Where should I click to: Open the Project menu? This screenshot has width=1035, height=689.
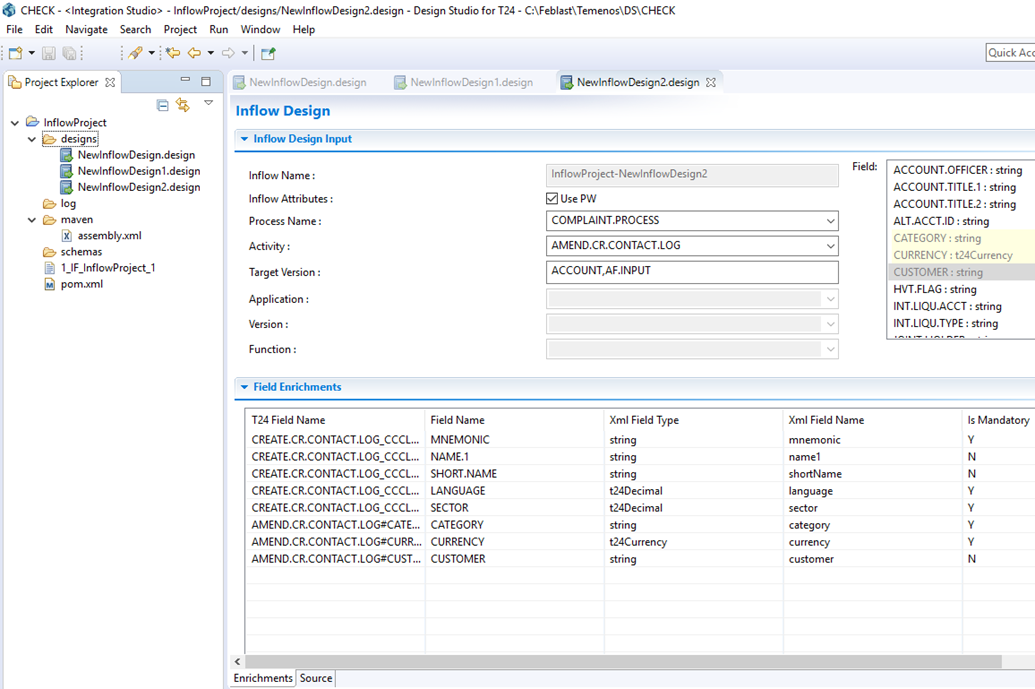(x=180, y=29)
